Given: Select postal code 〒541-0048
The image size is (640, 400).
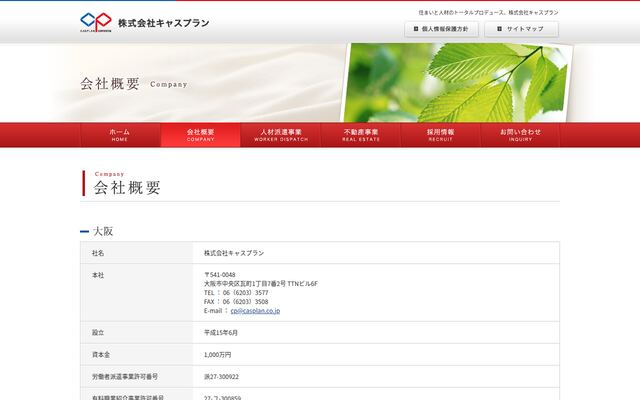Looking at the screenshot, I should point(220,275).
